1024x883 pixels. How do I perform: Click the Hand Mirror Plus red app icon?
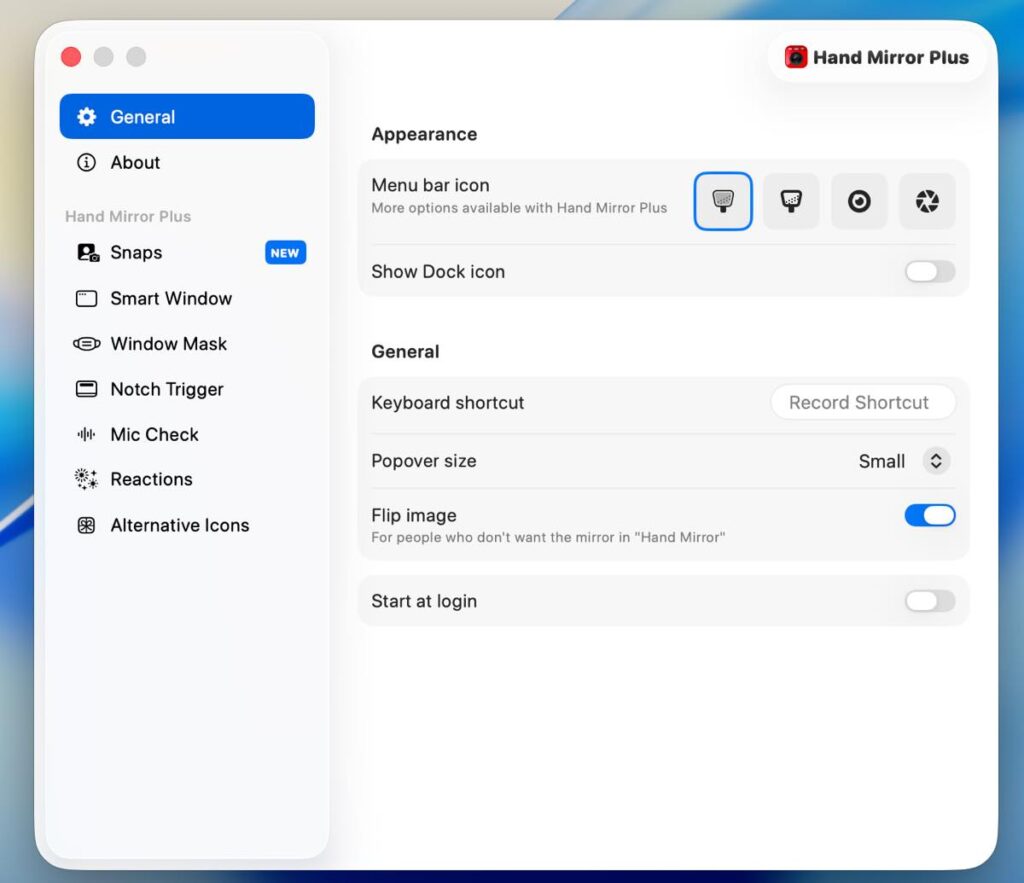point(796,57)
